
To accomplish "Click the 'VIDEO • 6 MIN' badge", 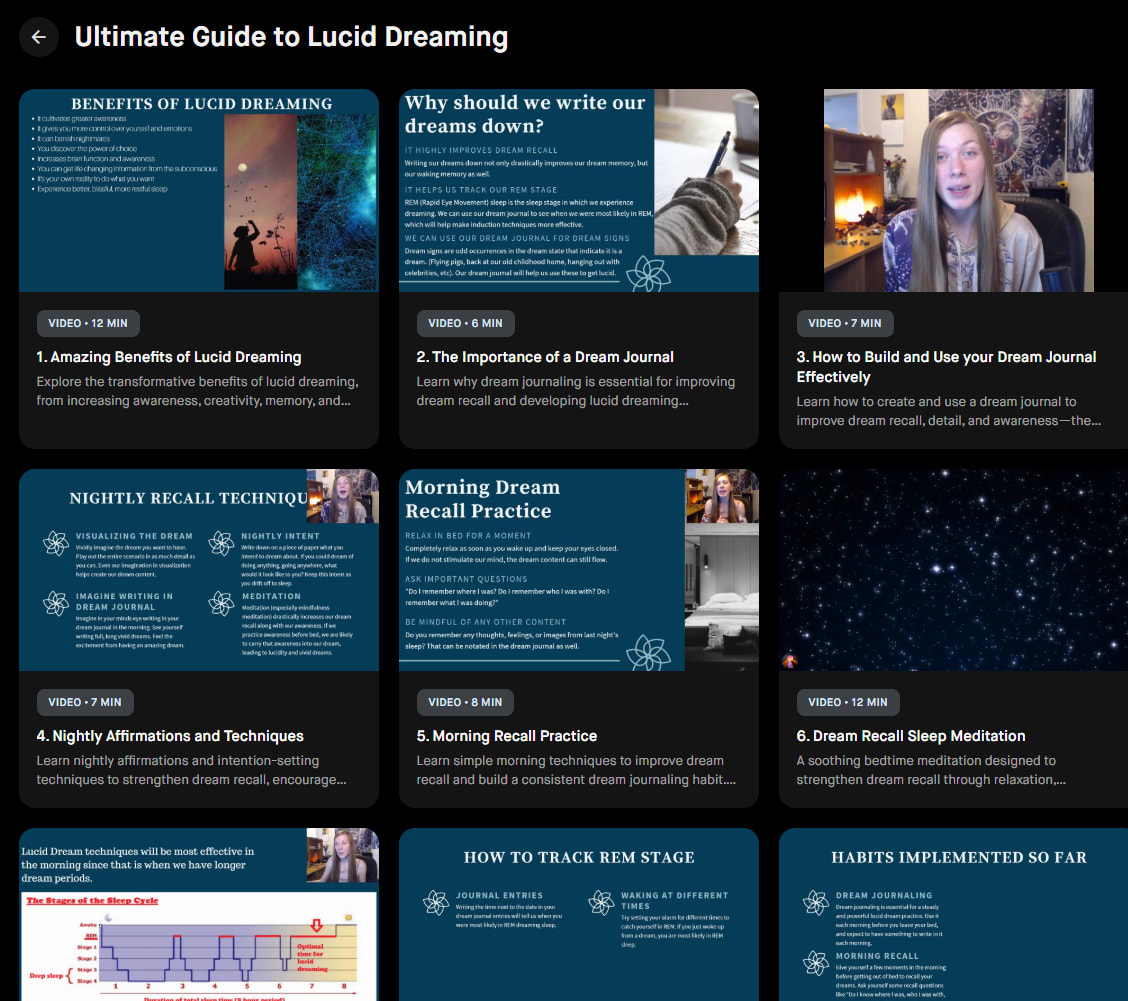I will [x=465, y=323].
